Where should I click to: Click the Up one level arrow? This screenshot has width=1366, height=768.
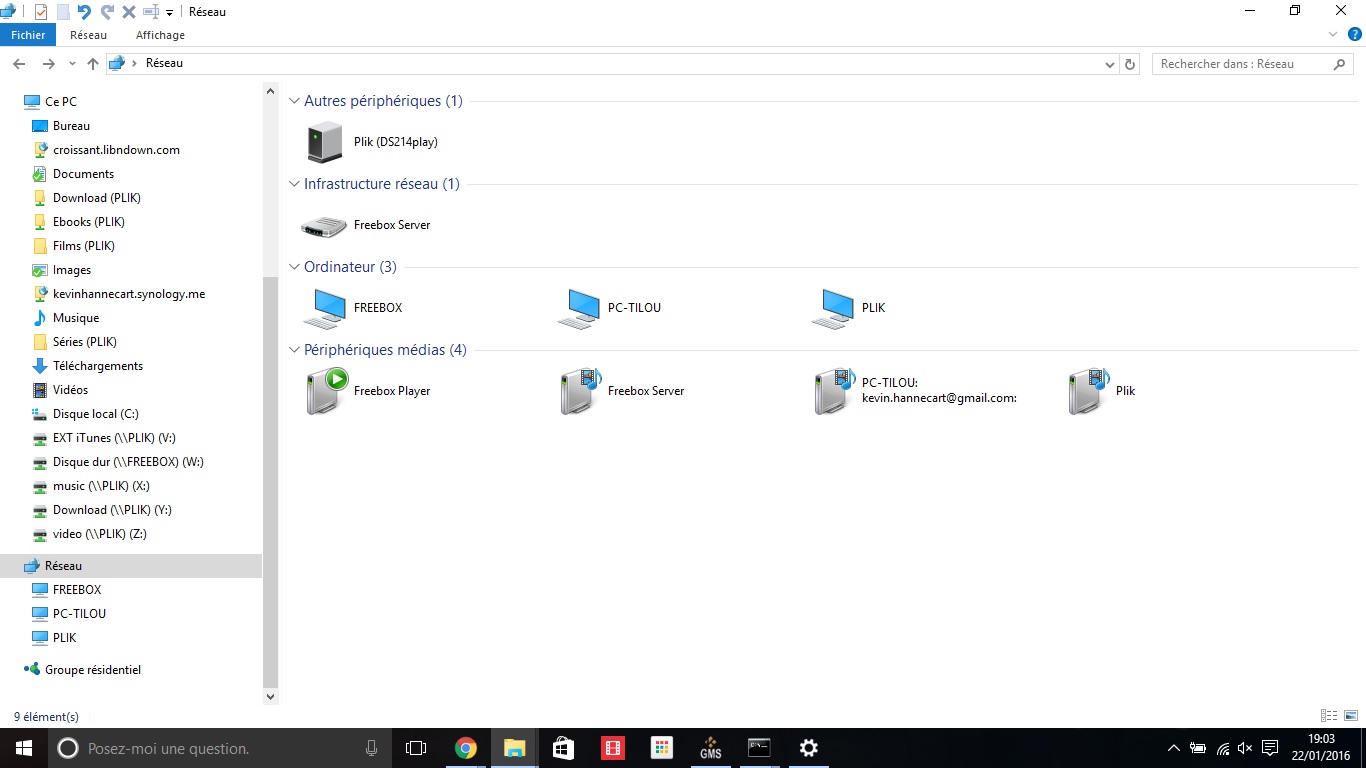93,64
